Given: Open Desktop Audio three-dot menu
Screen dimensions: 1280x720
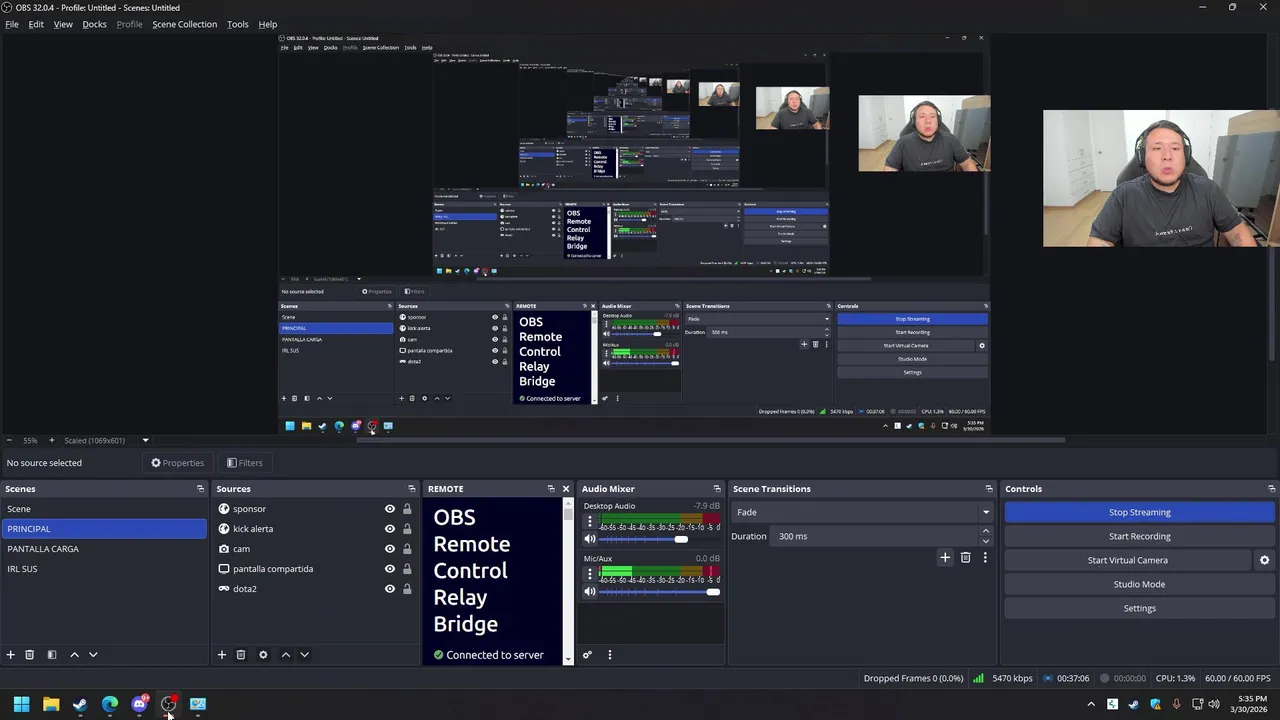Looking at the screenshot, I should pyautogui.click(x=590, y=522).
